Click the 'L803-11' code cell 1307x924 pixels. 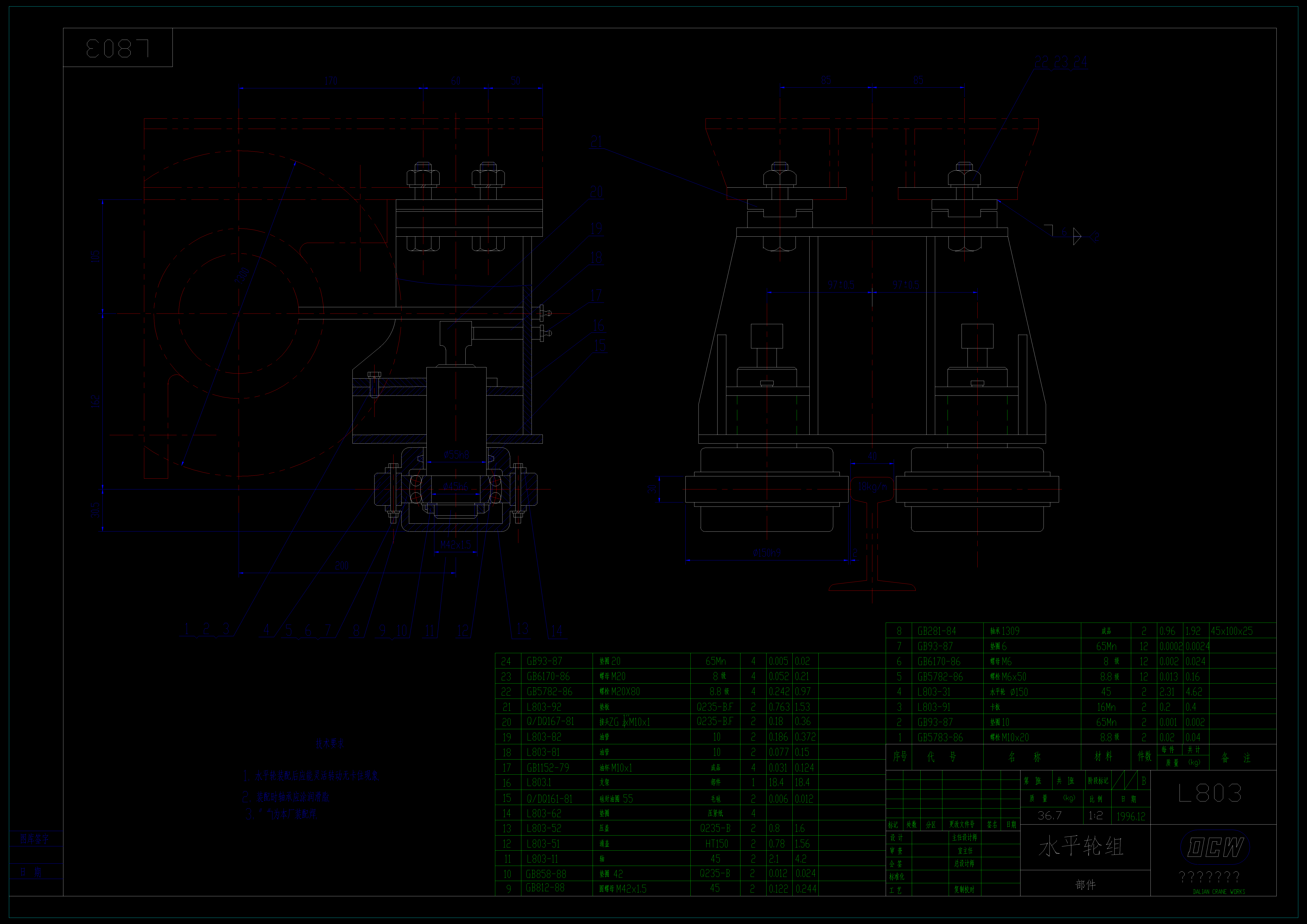pos(543,859)
